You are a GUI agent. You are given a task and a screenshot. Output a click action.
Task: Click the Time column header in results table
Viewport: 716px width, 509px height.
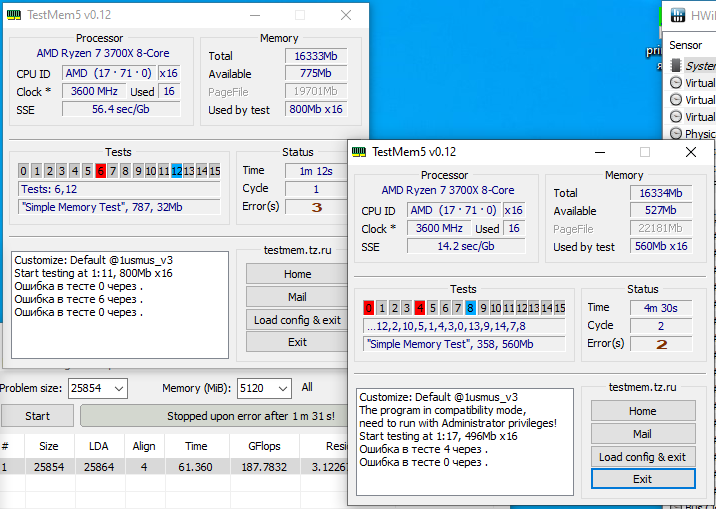tap(196, 446)
